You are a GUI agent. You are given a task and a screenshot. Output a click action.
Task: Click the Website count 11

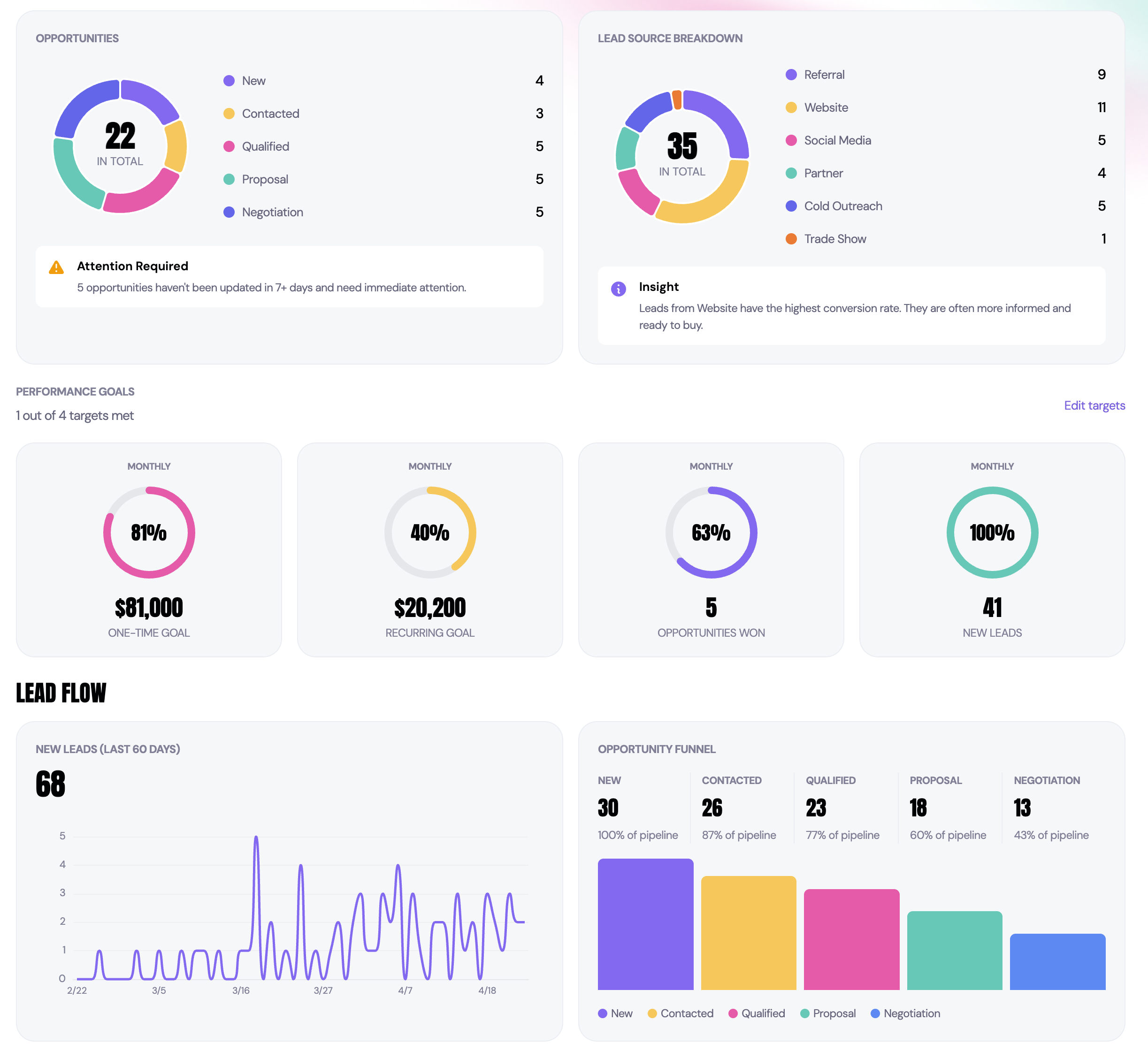tap(1102, 107)
